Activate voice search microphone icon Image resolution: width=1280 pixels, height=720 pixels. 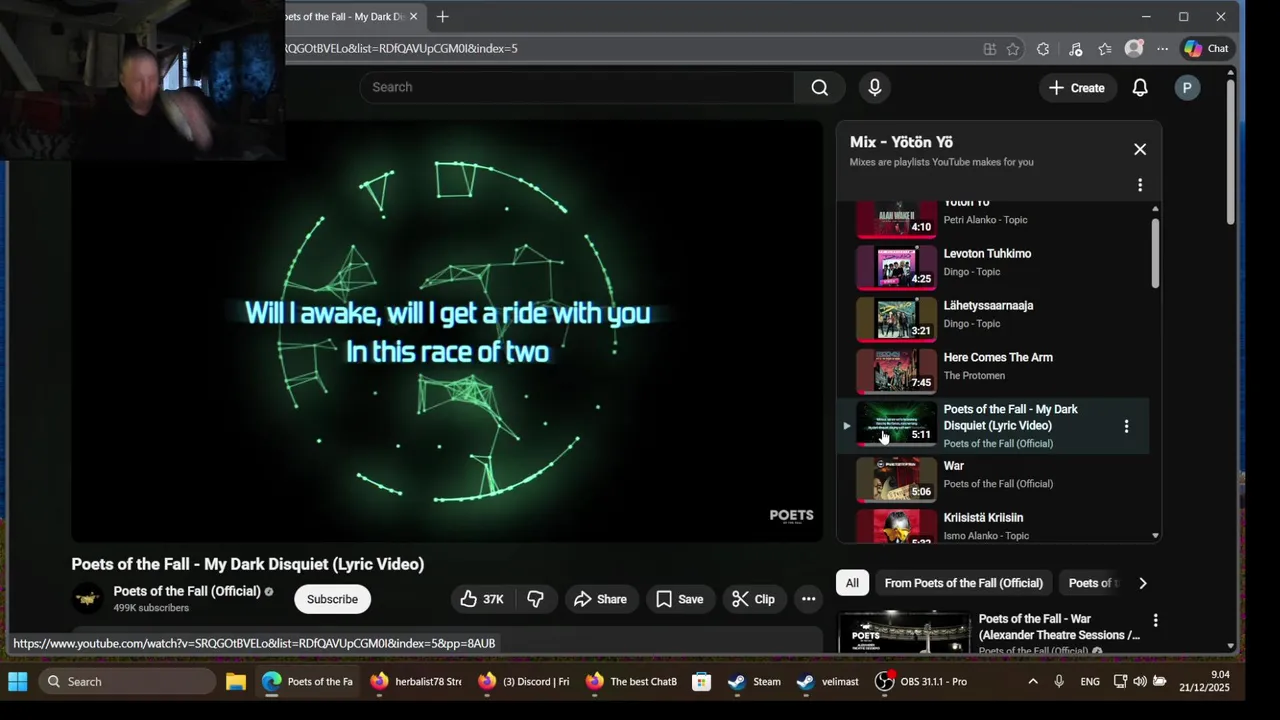pyautogui.click(x=875, y=87)
